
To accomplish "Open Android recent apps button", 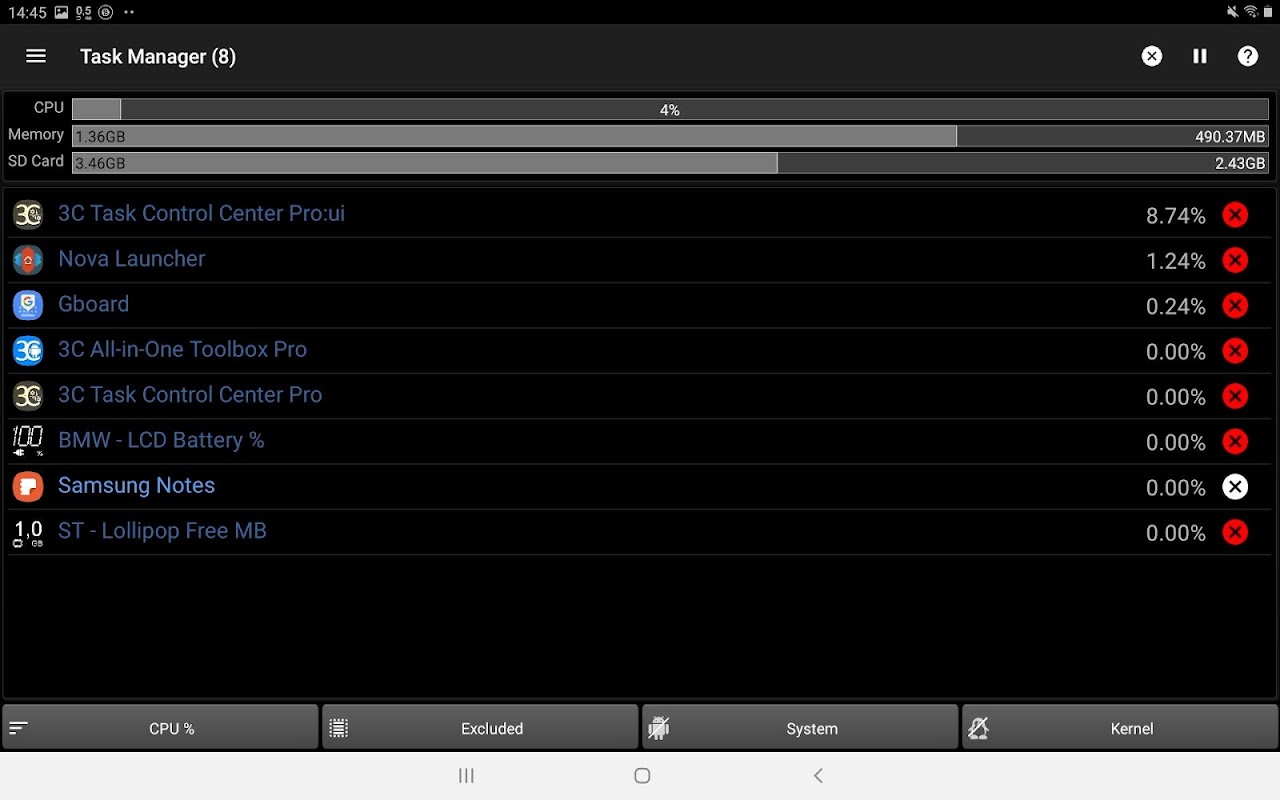I will pos(466,775).
